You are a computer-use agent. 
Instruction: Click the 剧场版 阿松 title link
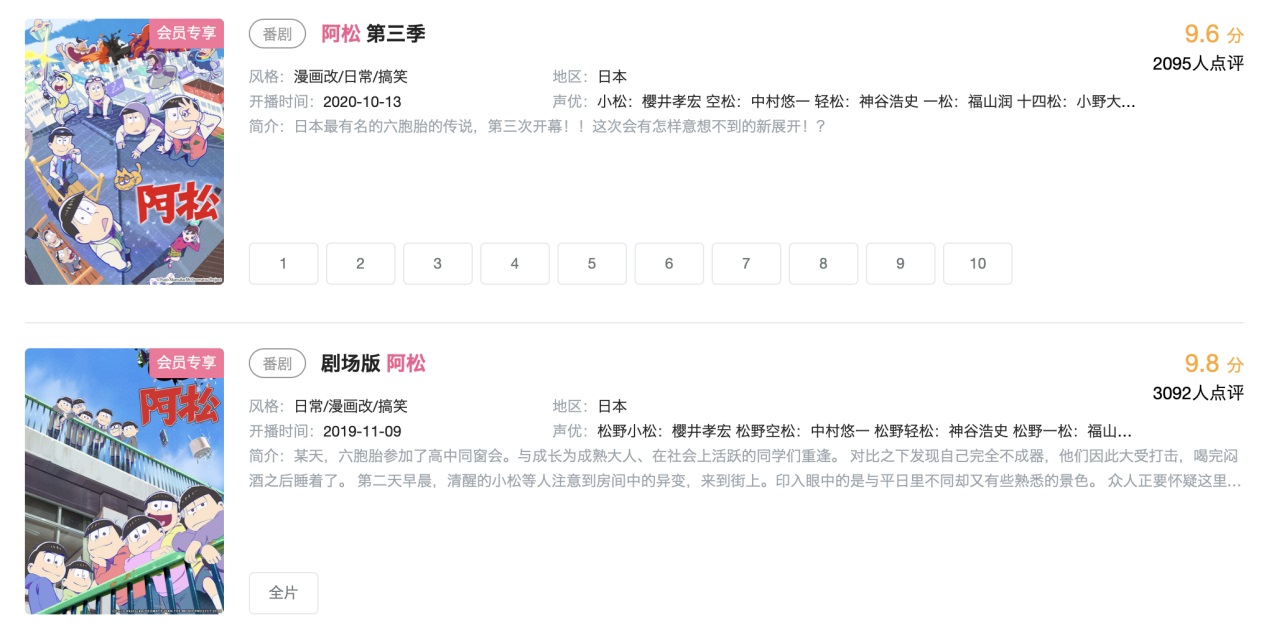click(373, 363)
